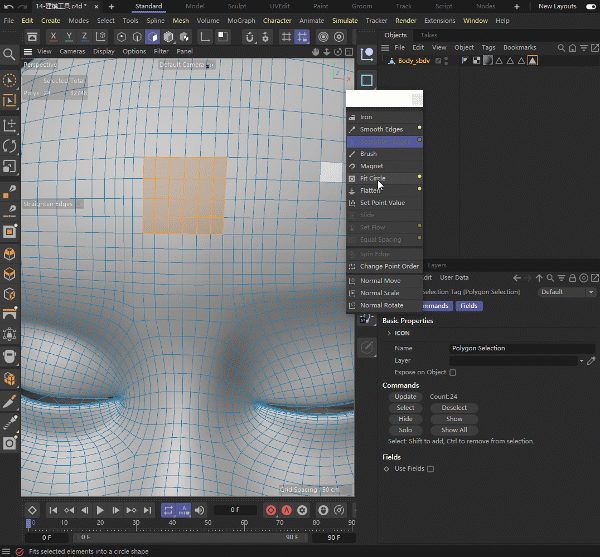Click the autokeying icon
600x557 pixels.
pos(288,510)
